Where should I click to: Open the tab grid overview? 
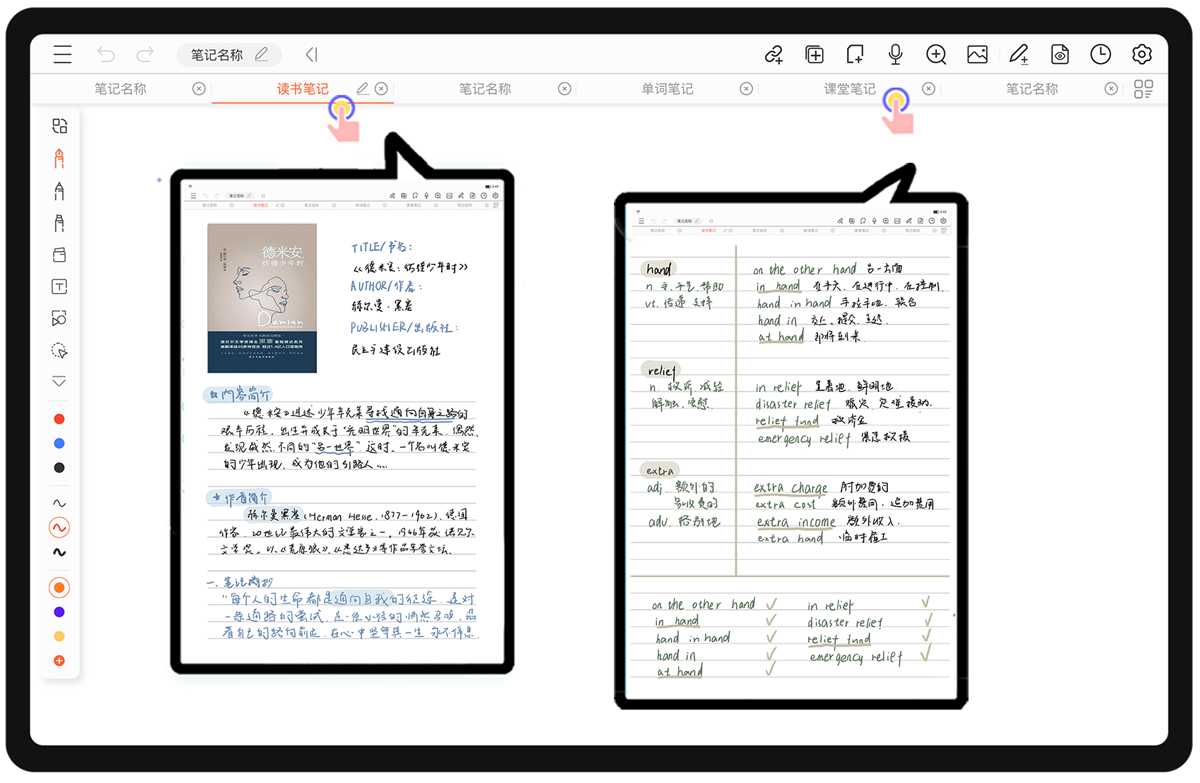[x=1144, y=89]
